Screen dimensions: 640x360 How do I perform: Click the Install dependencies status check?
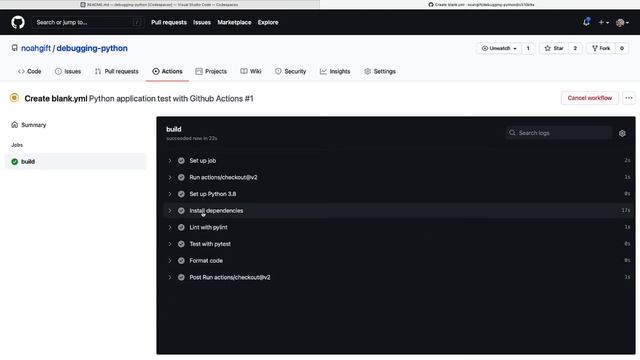point(181,211)
